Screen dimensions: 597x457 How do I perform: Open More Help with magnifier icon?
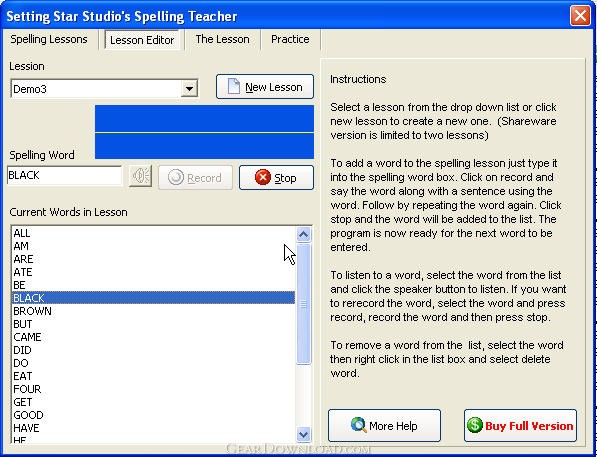384,425
